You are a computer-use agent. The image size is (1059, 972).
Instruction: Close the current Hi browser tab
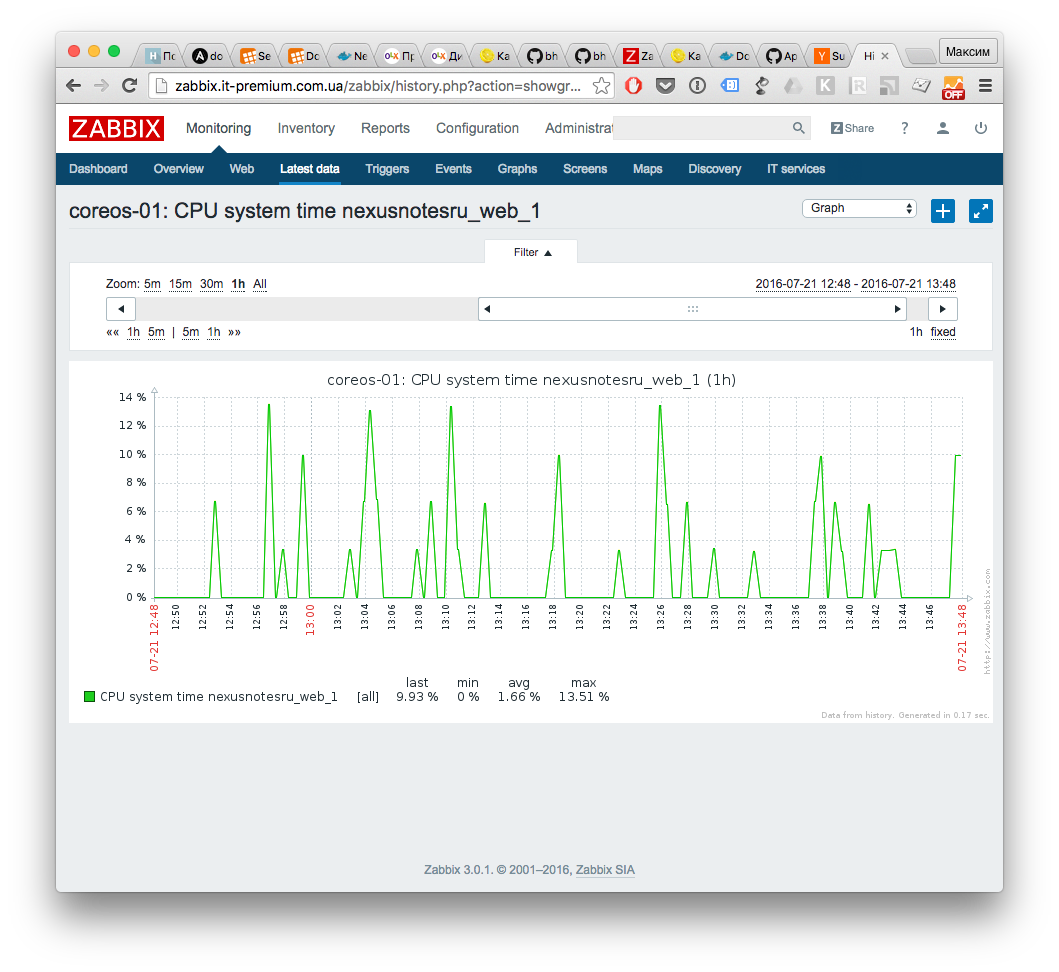coord(885,56)
